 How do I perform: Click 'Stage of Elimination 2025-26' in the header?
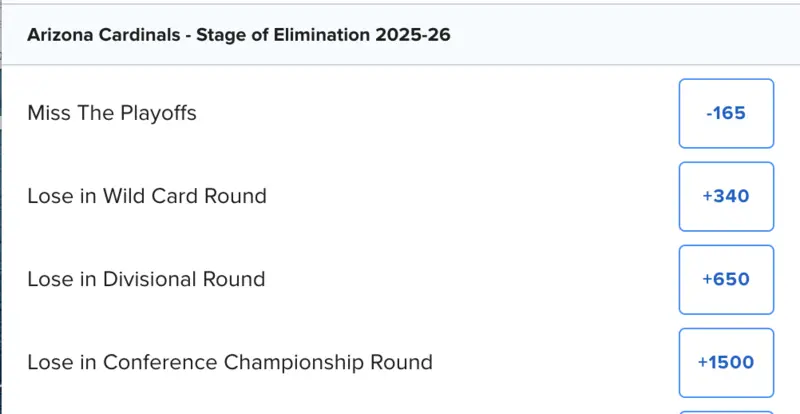(315, 36)
